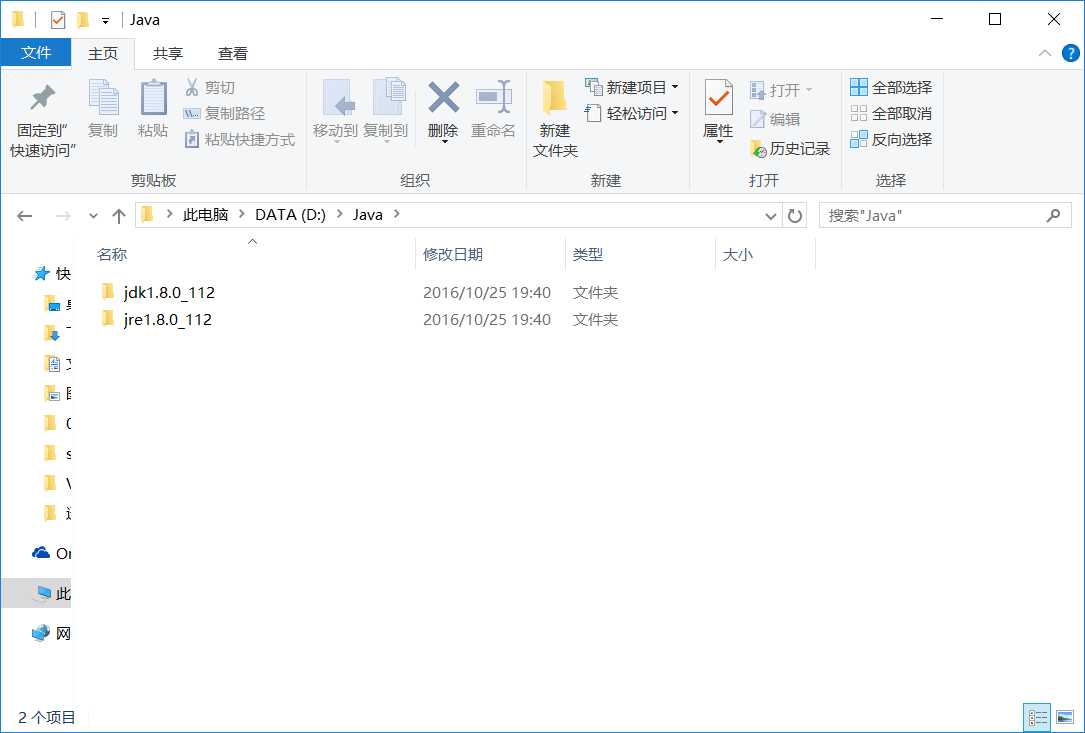Open Easy access (轻松访问) dropdown

632,113
